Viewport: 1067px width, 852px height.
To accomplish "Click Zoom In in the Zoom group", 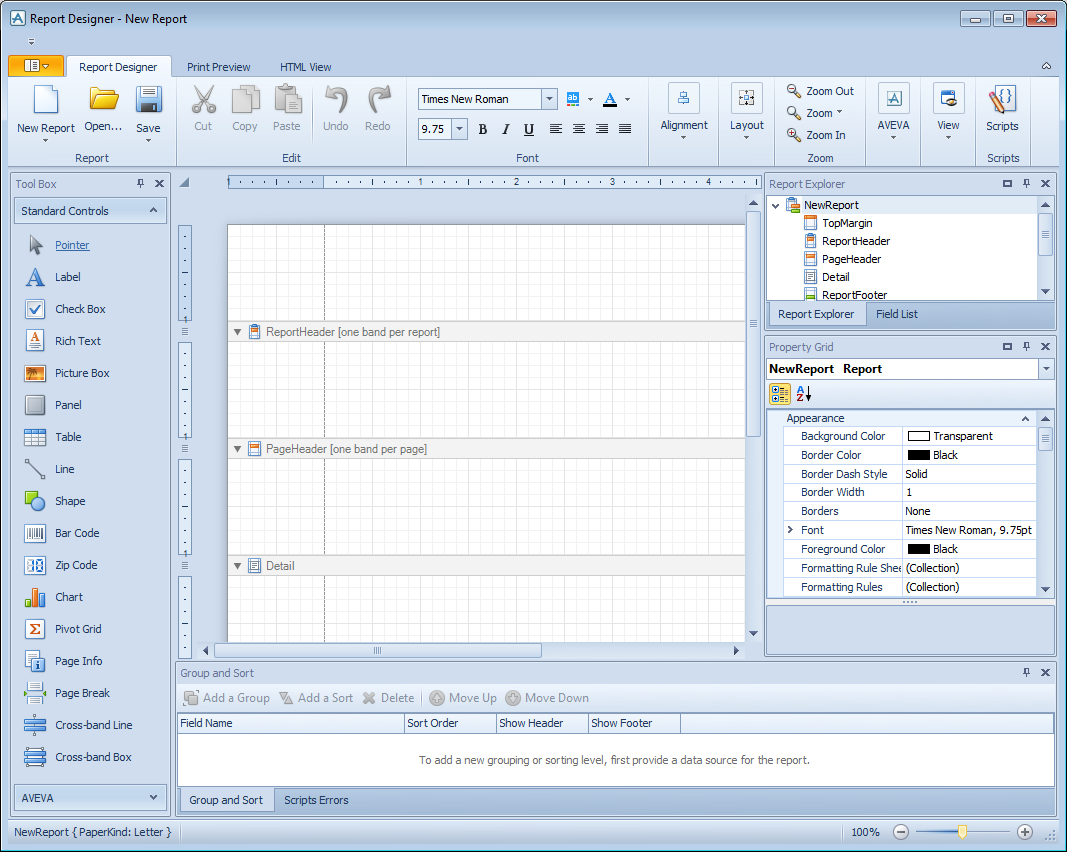I will point(816,135).
